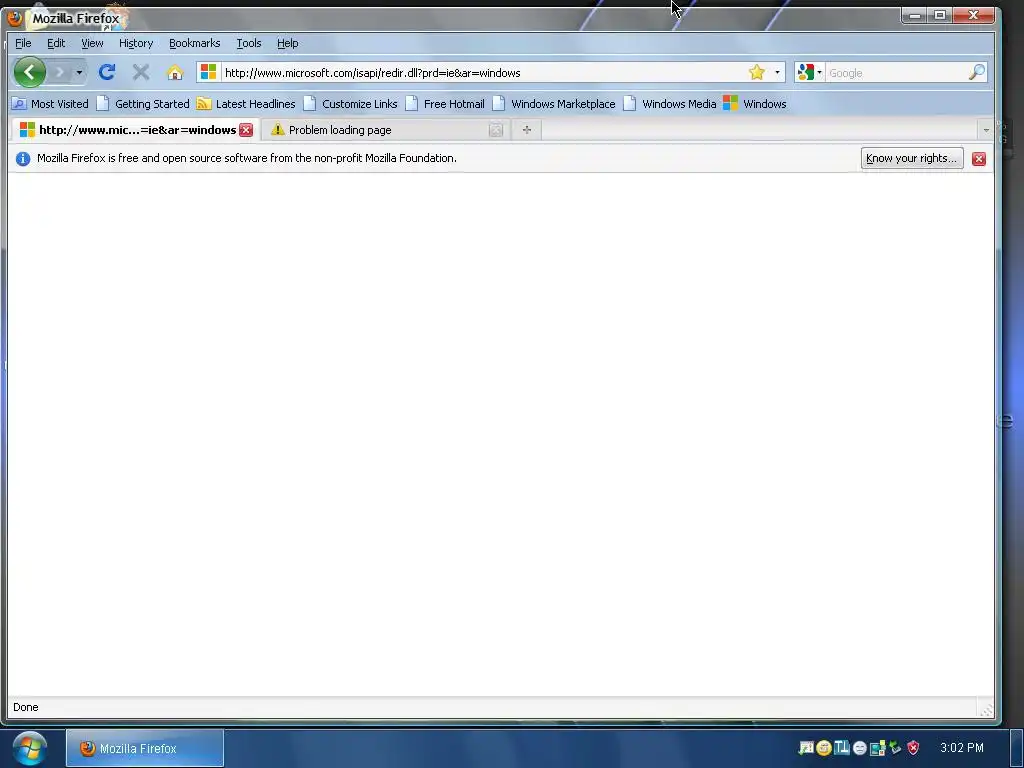The width and height of the screenshot is (1024, 768).
Task: Click the Google search input field
Action: [896, 72]
